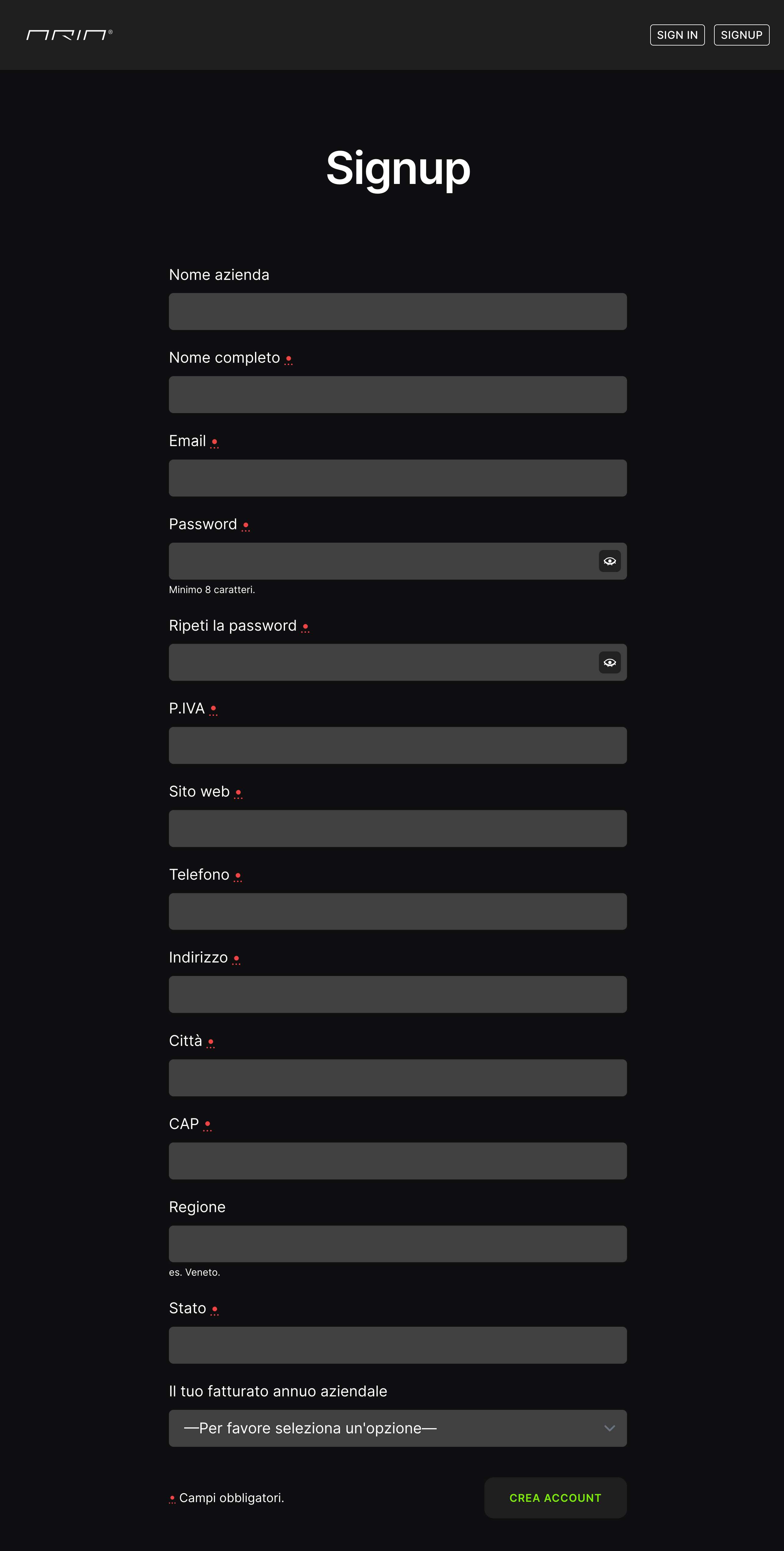Image resolution: width=784 pixels, height=1551 pixels.
Task: Click the dropdown chevron arrow
Action: (610, 1428)
